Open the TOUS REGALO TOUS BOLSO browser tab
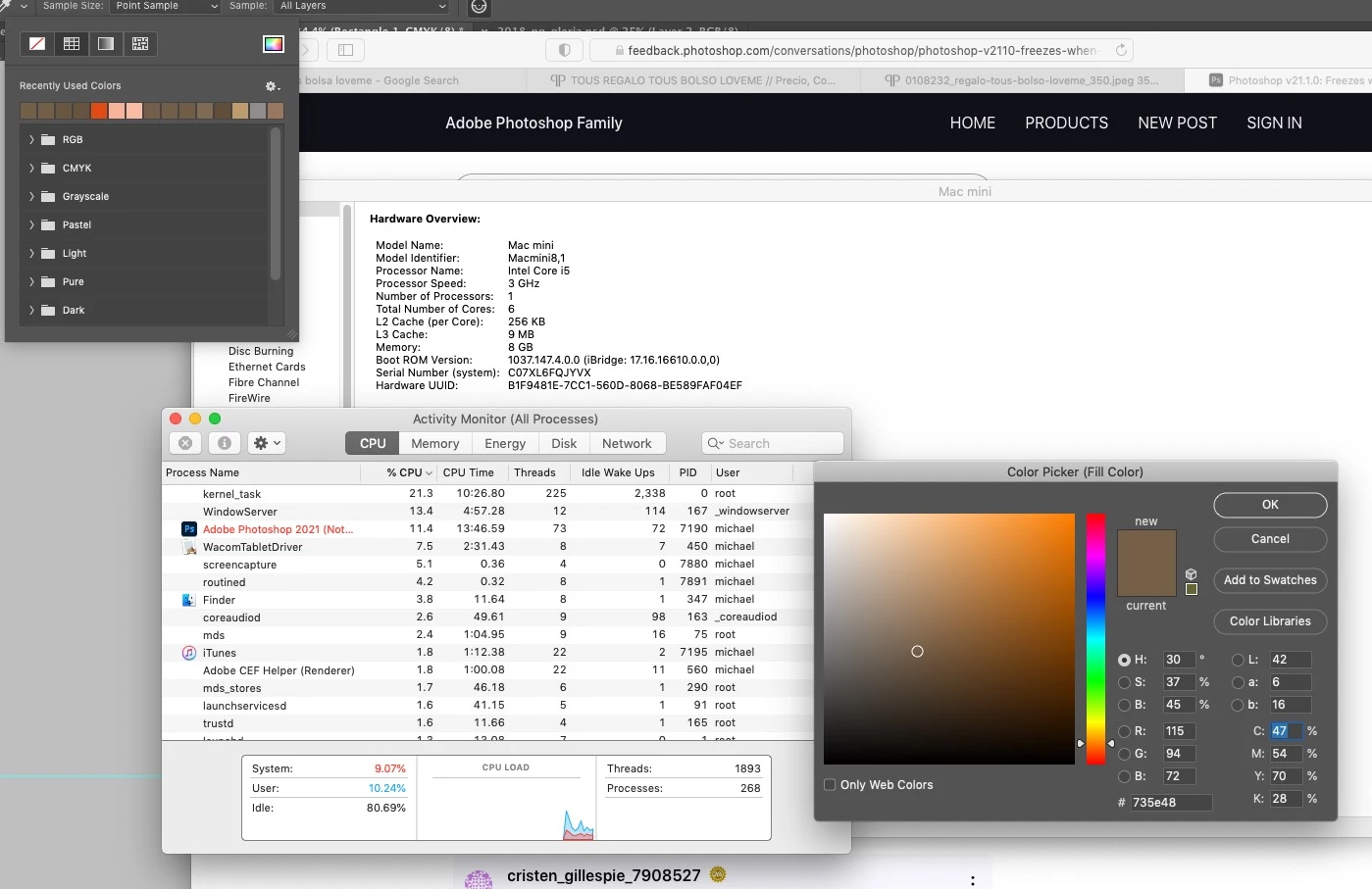The image size is (1372, 889). (x=692, y=80)
